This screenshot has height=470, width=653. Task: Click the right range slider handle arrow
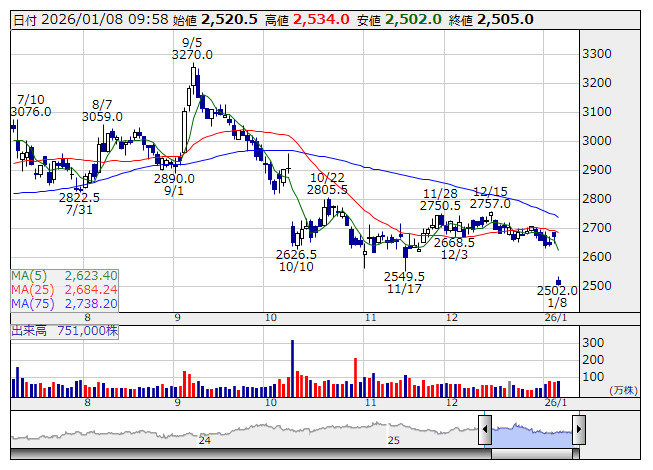pyautogui.click(x=579, y=430)
